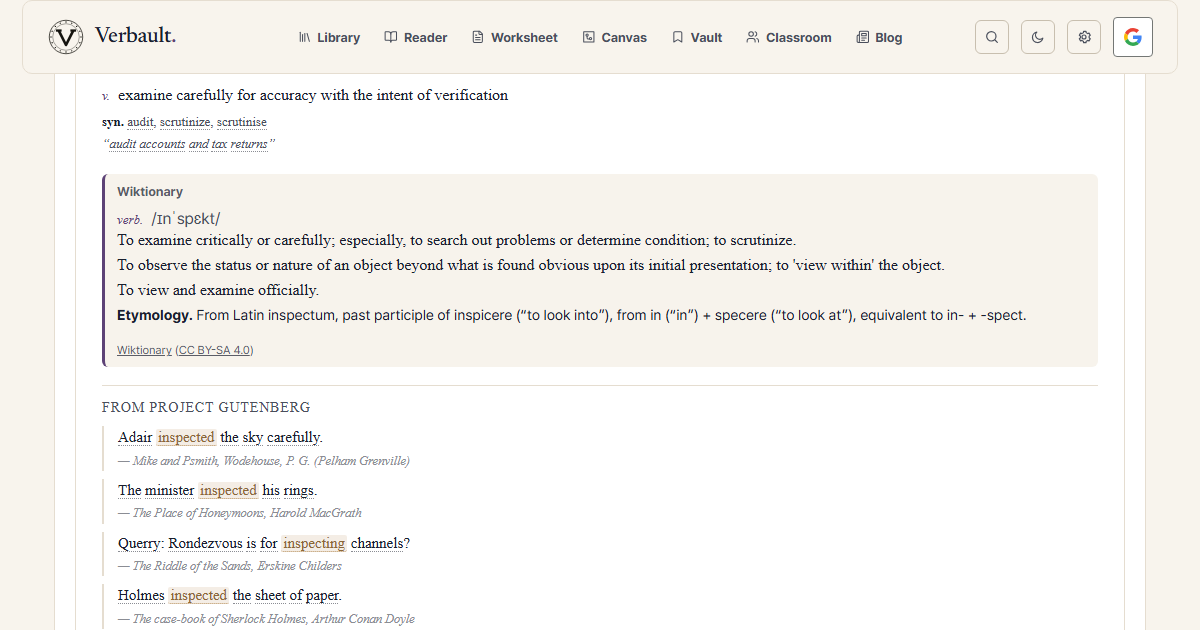1200x630 pixels.
Task: Click the word 'channels'
Action: pyautogui.click(x=377, y=543)
